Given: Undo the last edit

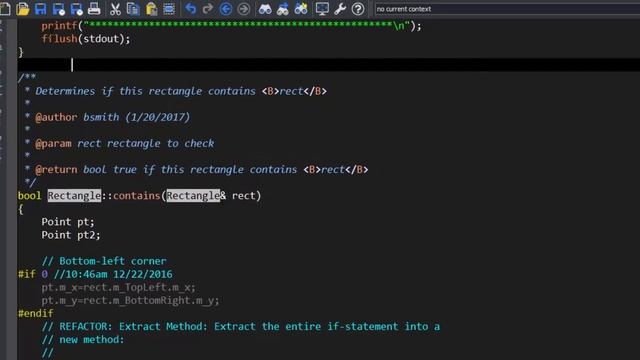Looking at the screenshot, I should [x=191, y=9].
